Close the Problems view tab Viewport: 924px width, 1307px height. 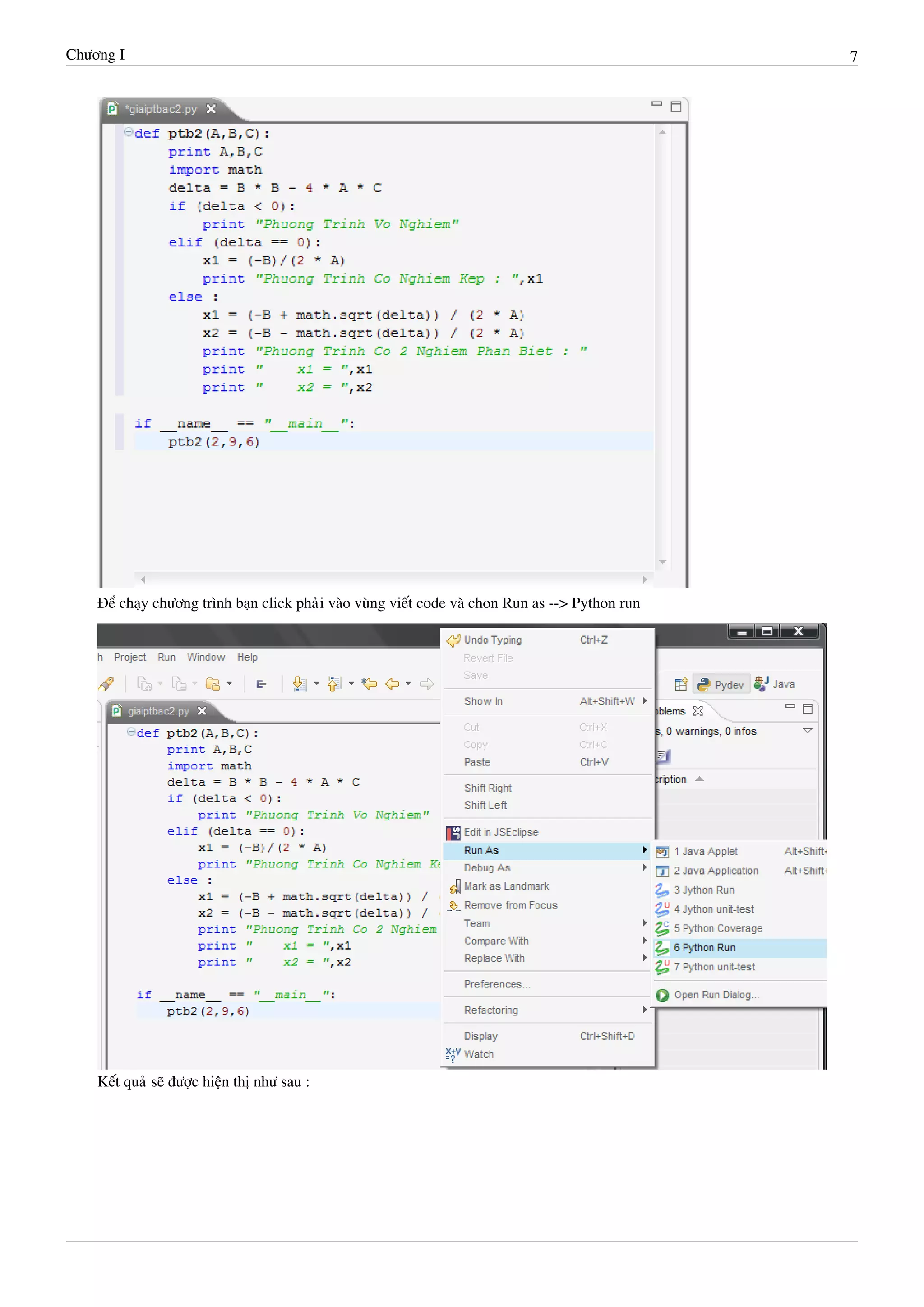(x=698, y=710)
